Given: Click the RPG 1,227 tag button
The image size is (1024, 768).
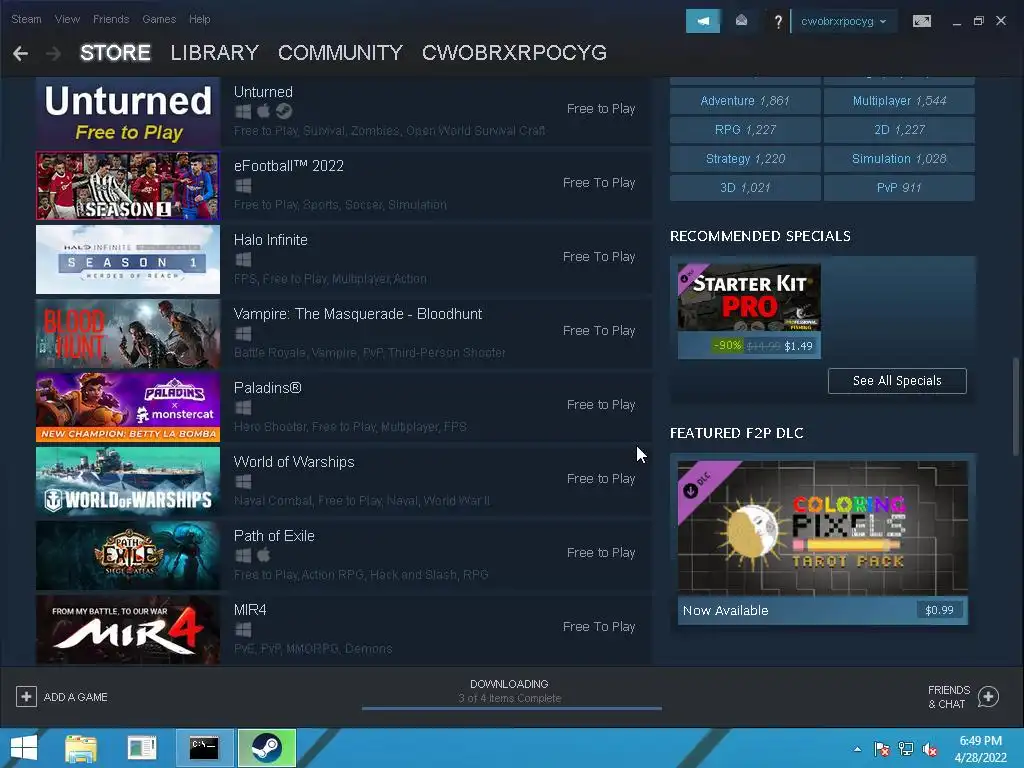Looking at the screenshot, I should tap(745, 129).
